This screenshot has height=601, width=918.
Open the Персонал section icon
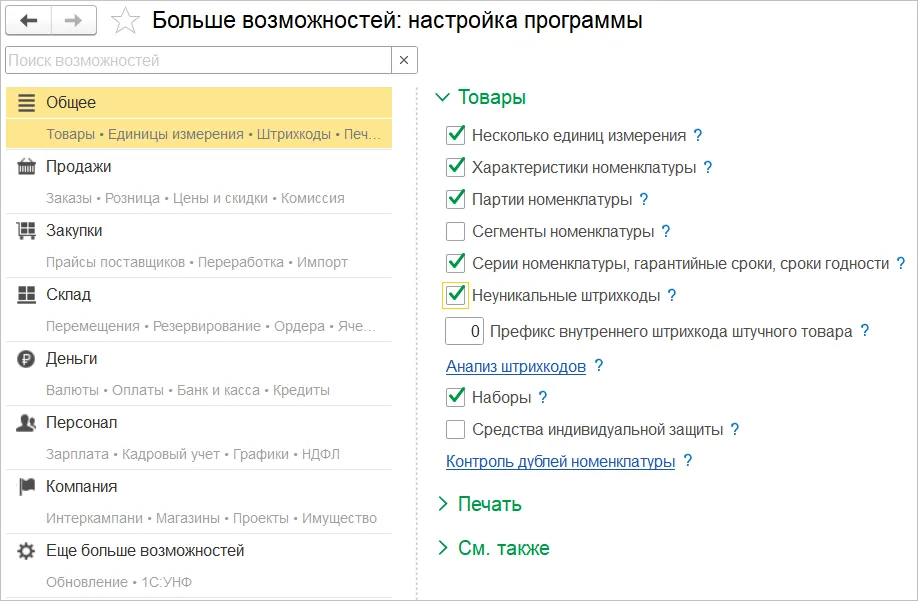click(27, 423)
